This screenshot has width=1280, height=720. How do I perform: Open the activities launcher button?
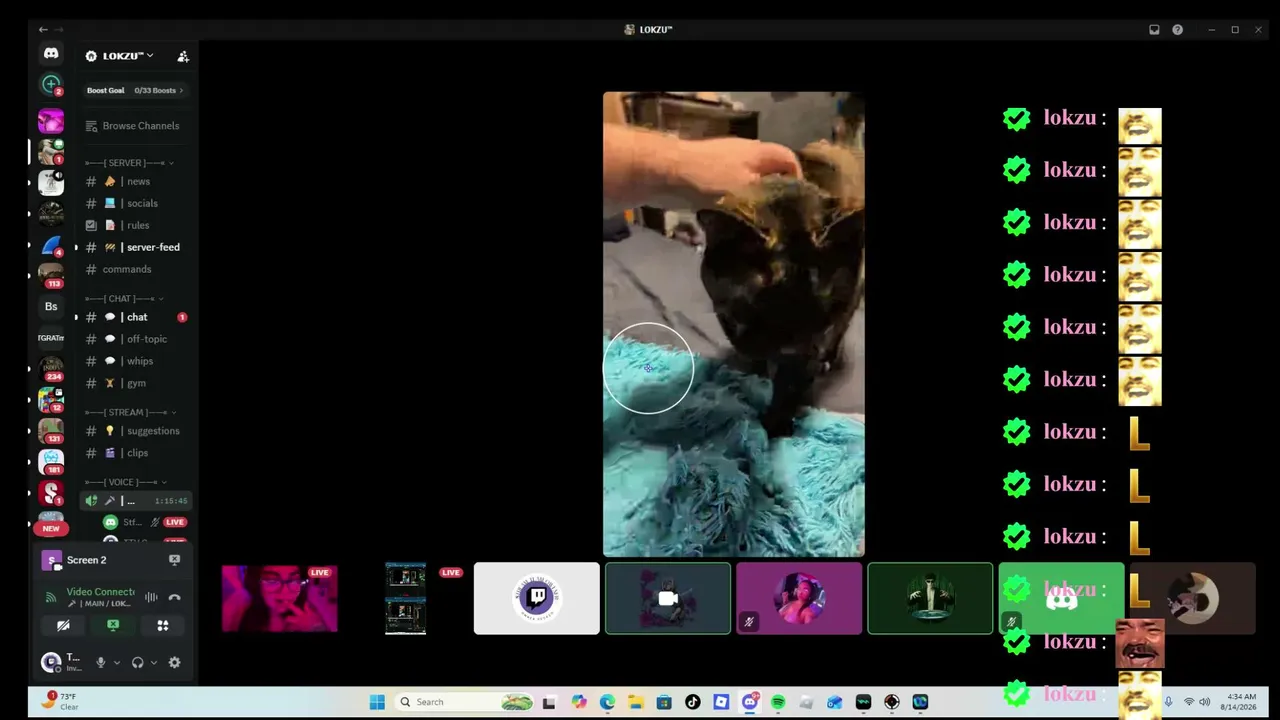[162, 626]
